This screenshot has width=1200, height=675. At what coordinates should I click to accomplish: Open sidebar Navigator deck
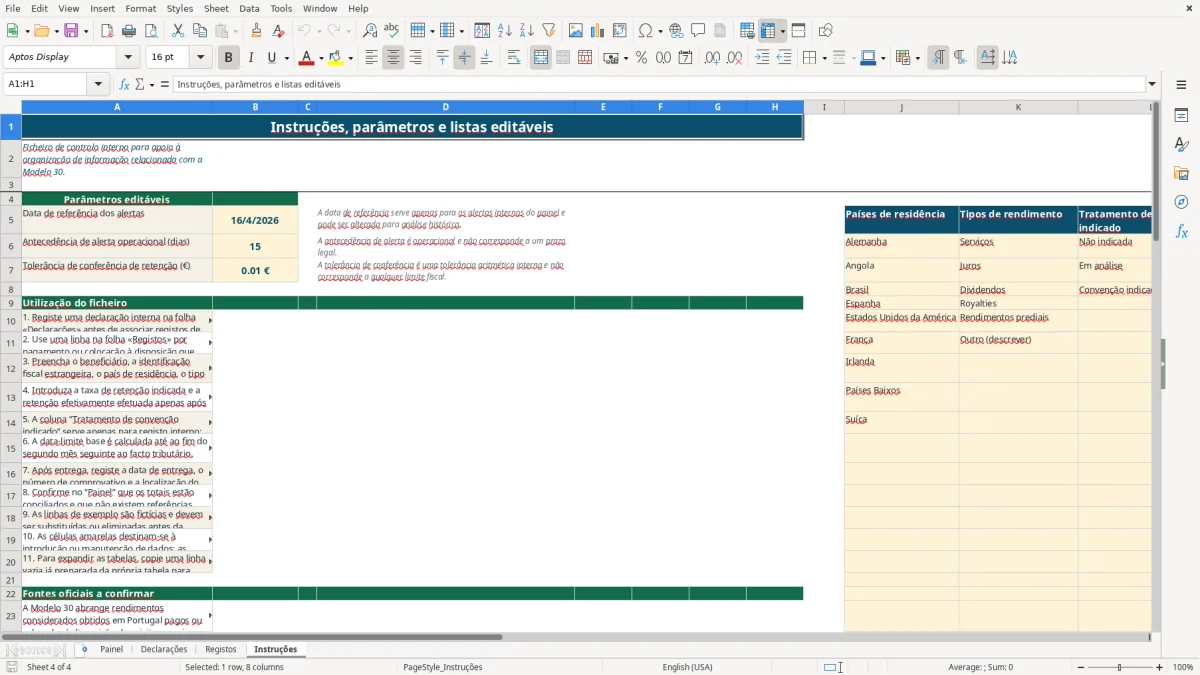[1181, 202]
